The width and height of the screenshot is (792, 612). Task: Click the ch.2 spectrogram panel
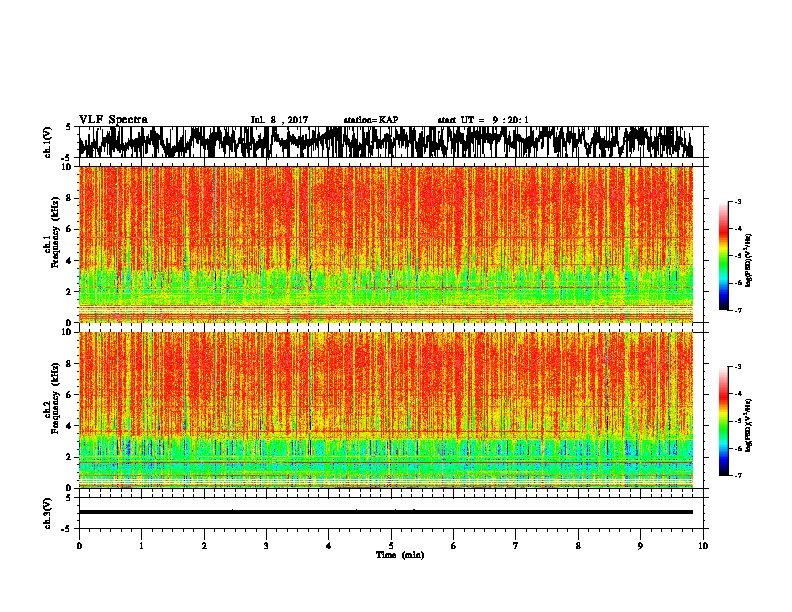[x=385, y=410]
